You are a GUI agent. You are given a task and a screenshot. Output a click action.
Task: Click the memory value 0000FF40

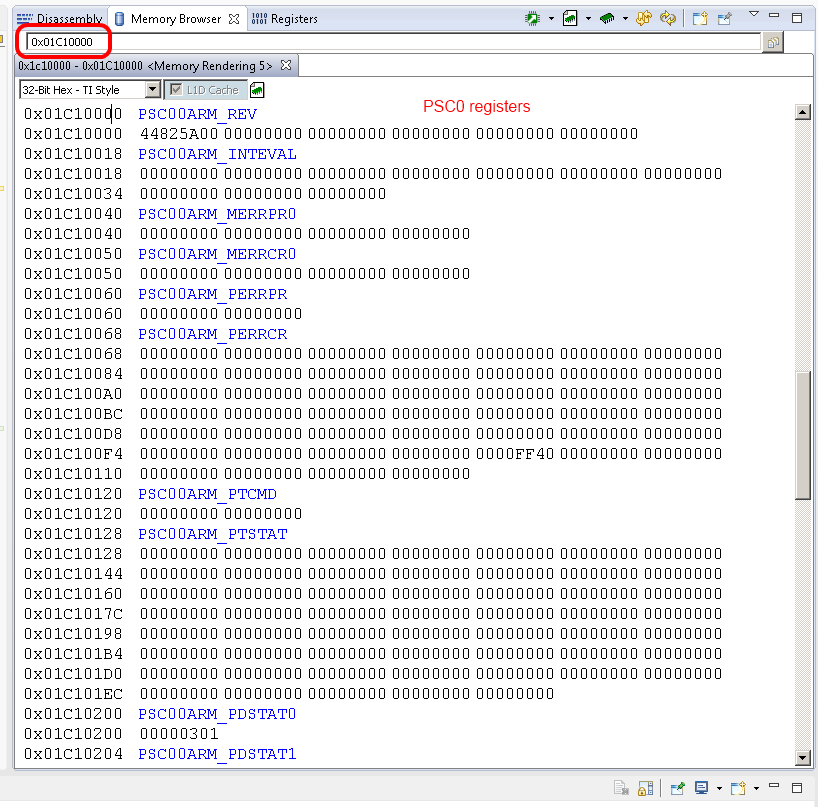(x=515, y=454)
